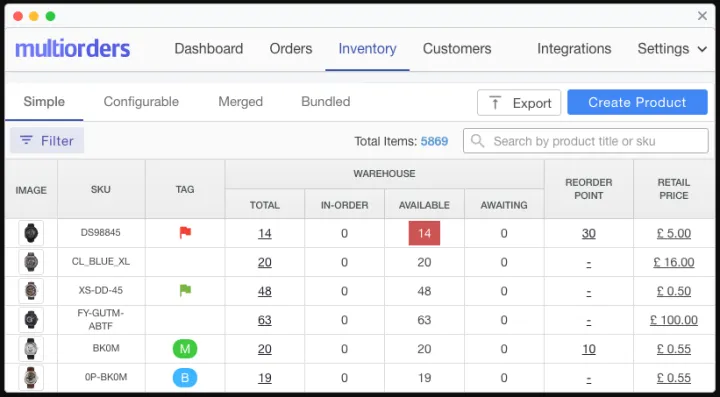Focus the product title or sku search field
The width and height of the screenshot is (720, 397).
(x=586, y=140)
